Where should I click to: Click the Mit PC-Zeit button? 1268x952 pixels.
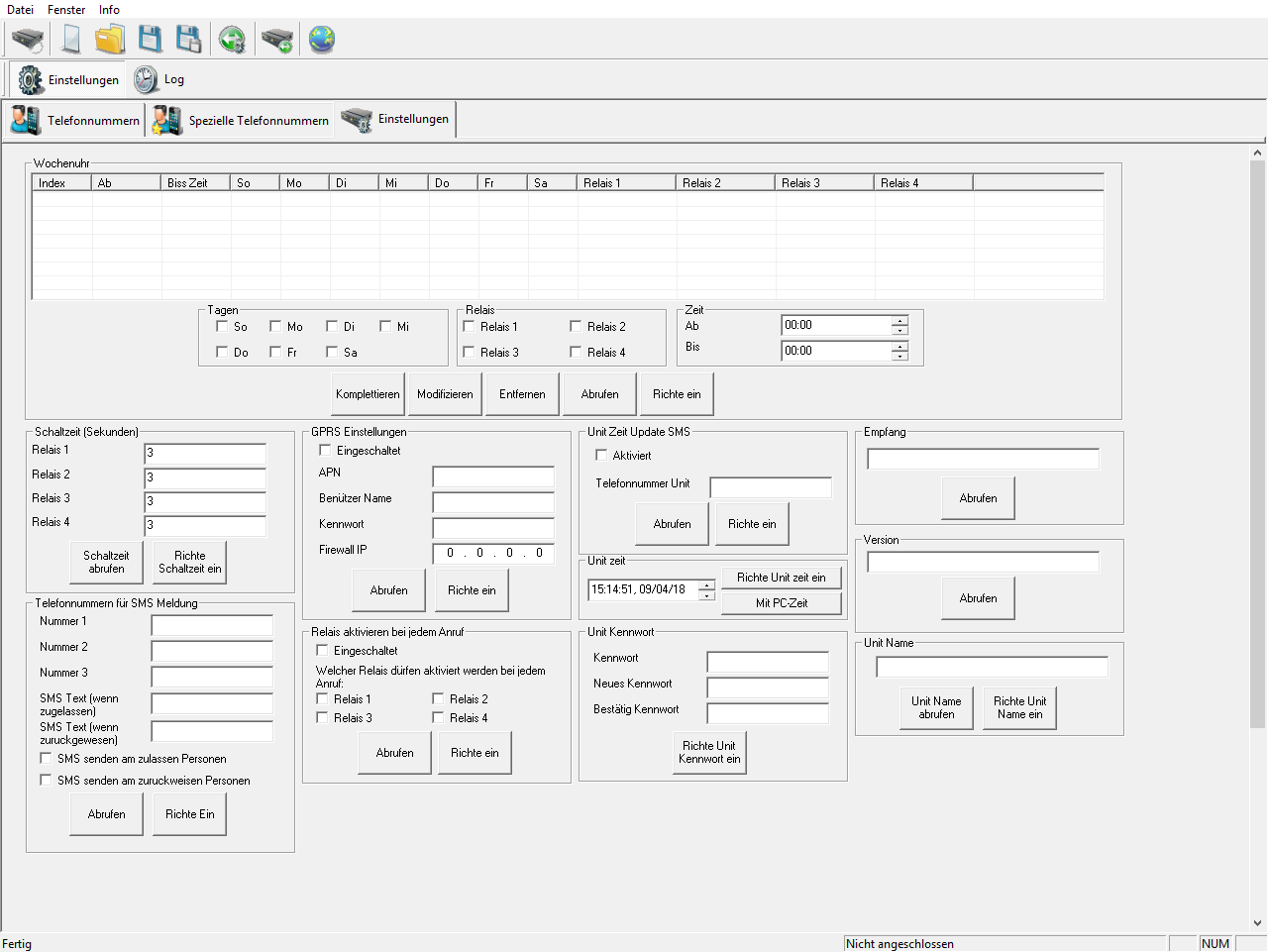coord(782,603)
